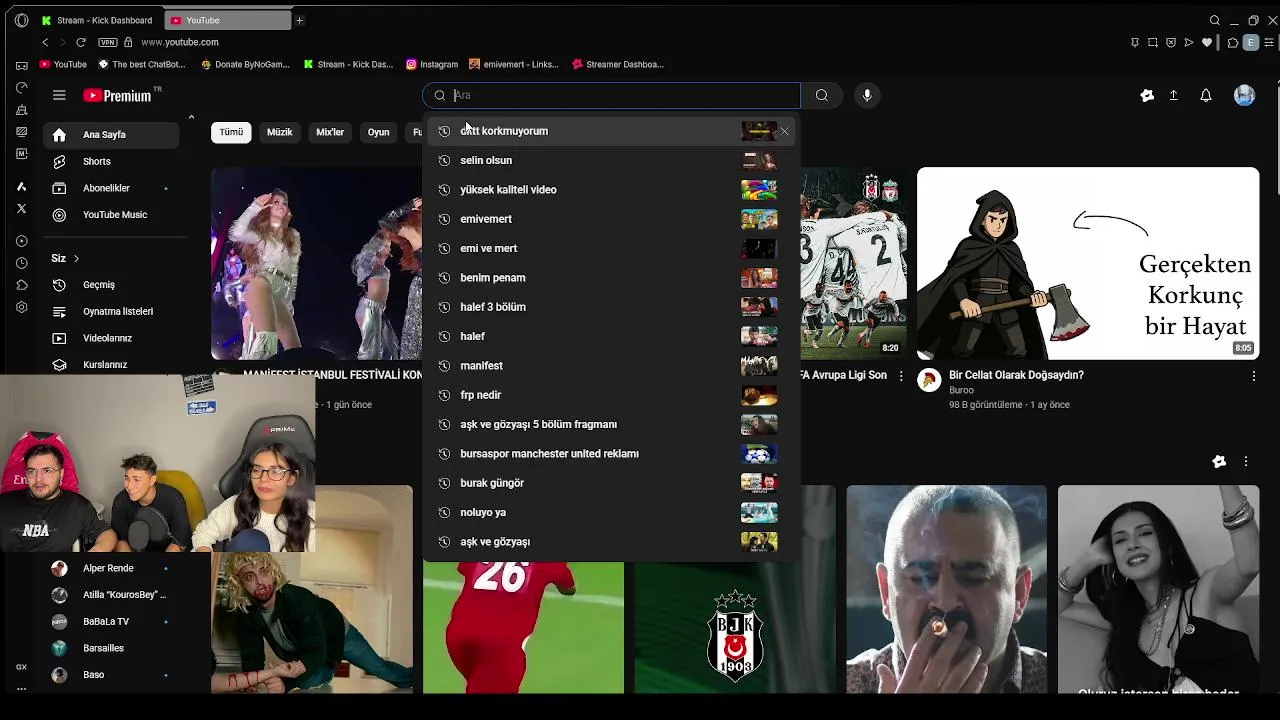Screen dimensions: 1280x720
Task: Click the www.youtube.com address bar
Action: (180, 42)
